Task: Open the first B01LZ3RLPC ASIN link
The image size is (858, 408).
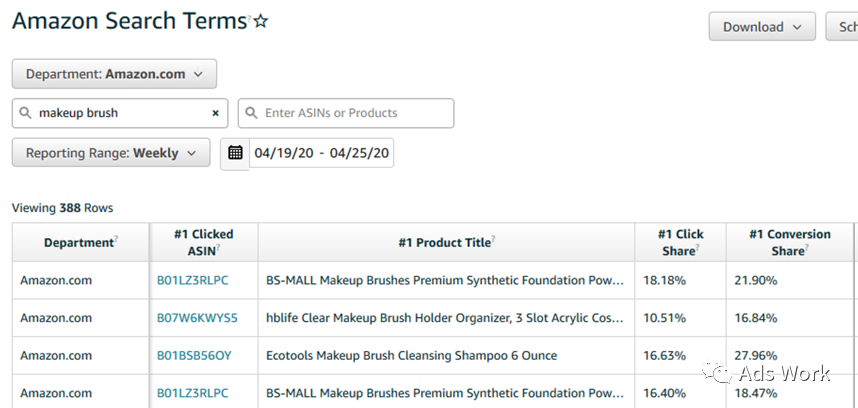Action: (193, 281)
